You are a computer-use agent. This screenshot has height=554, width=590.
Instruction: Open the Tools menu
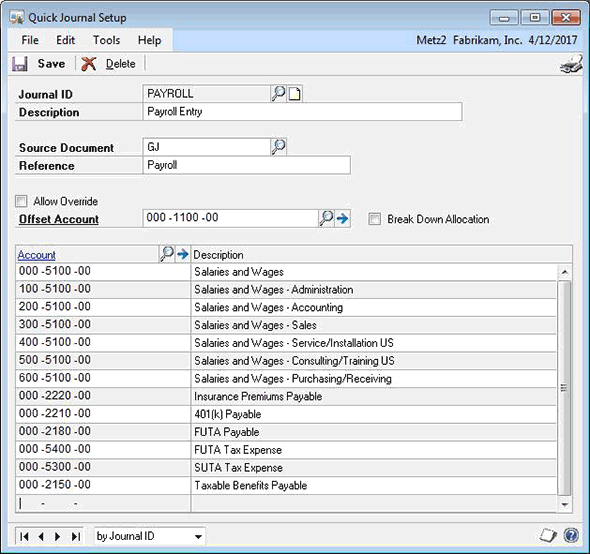pyautogui.click(x=106, y=40)
